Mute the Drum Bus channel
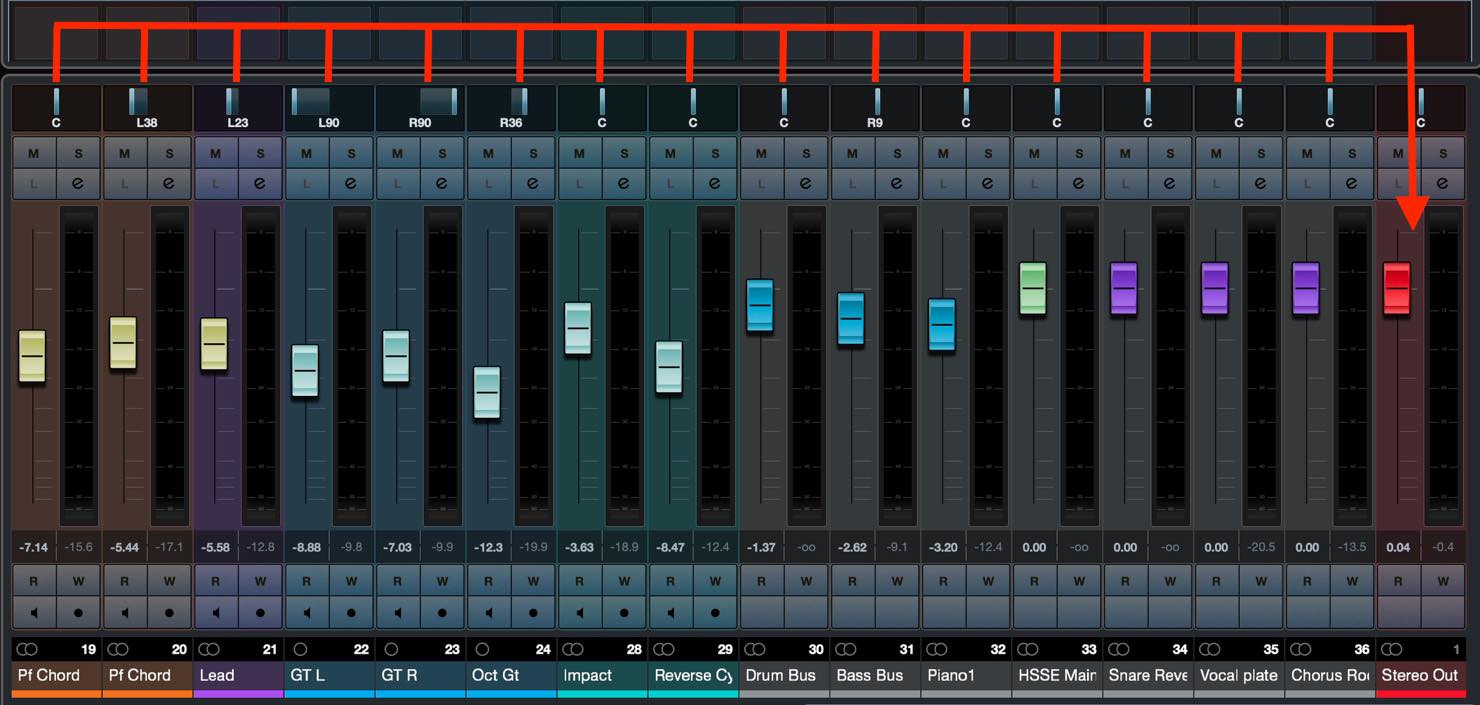 tap(761, 154)
